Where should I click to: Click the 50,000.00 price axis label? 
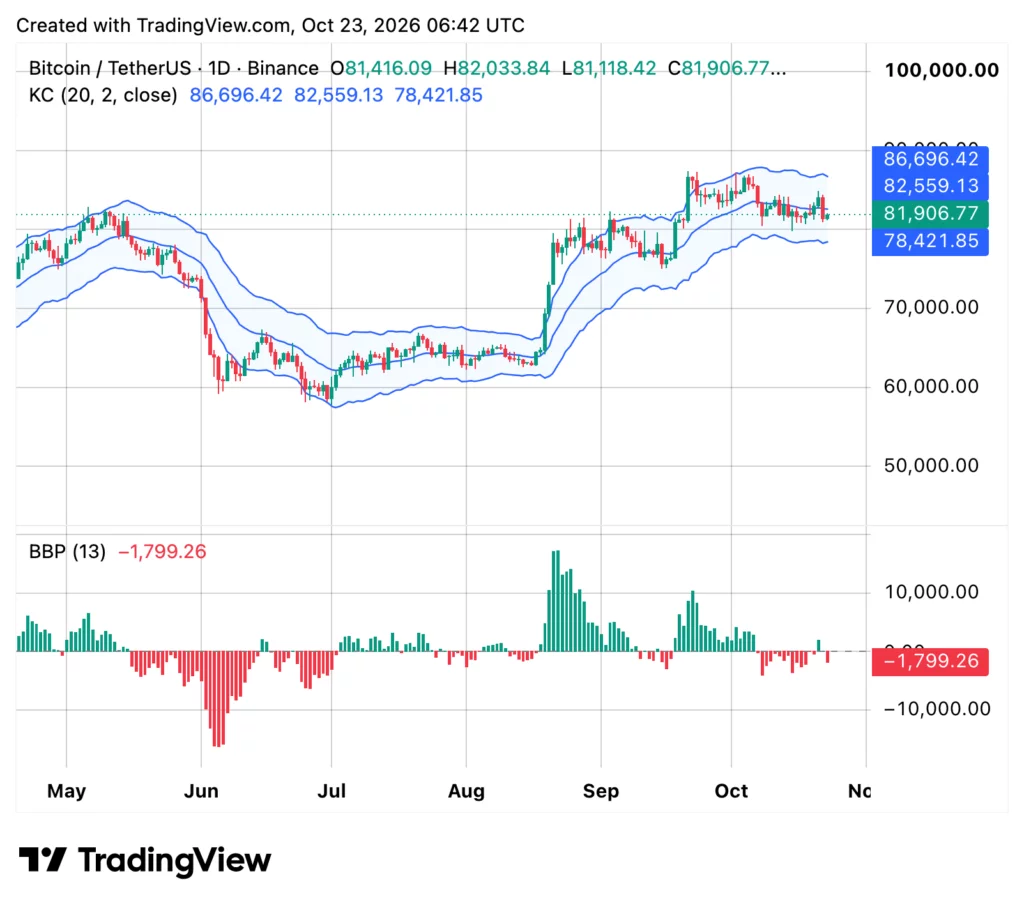click(931, 465)
